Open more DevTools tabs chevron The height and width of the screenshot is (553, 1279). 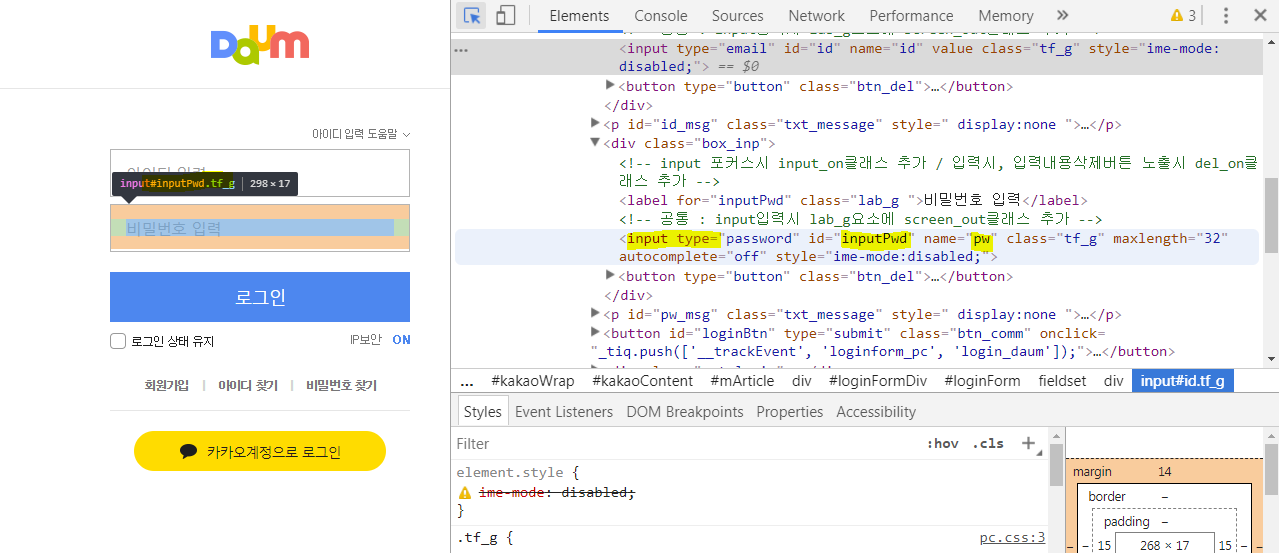coord(1062,15)
